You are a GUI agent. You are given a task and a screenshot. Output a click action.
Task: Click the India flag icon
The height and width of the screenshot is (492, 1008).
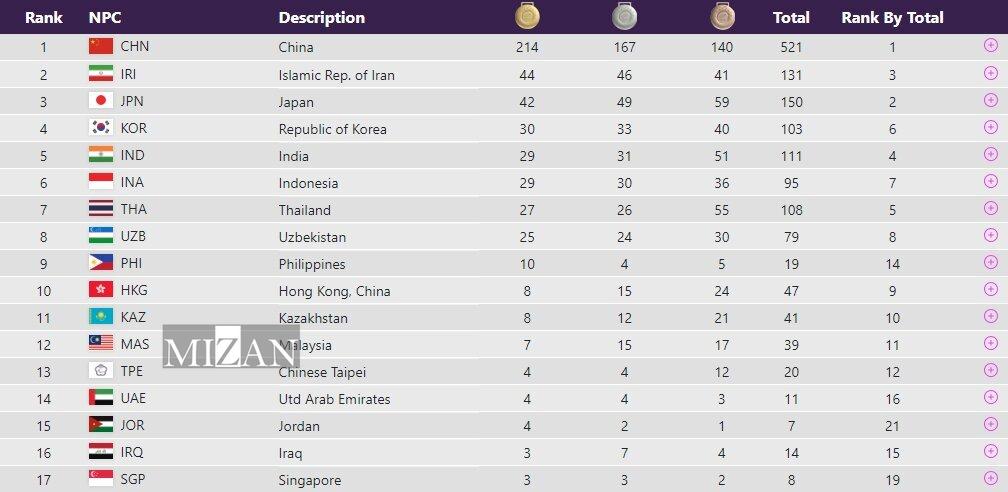point(100,155)
